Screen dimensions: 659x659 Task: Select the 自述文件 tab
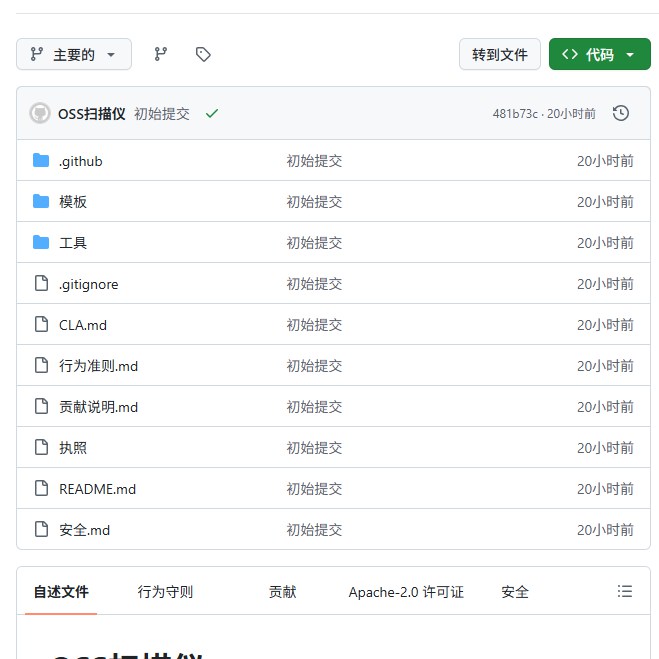pyautogui.click(x=61, y=592)
